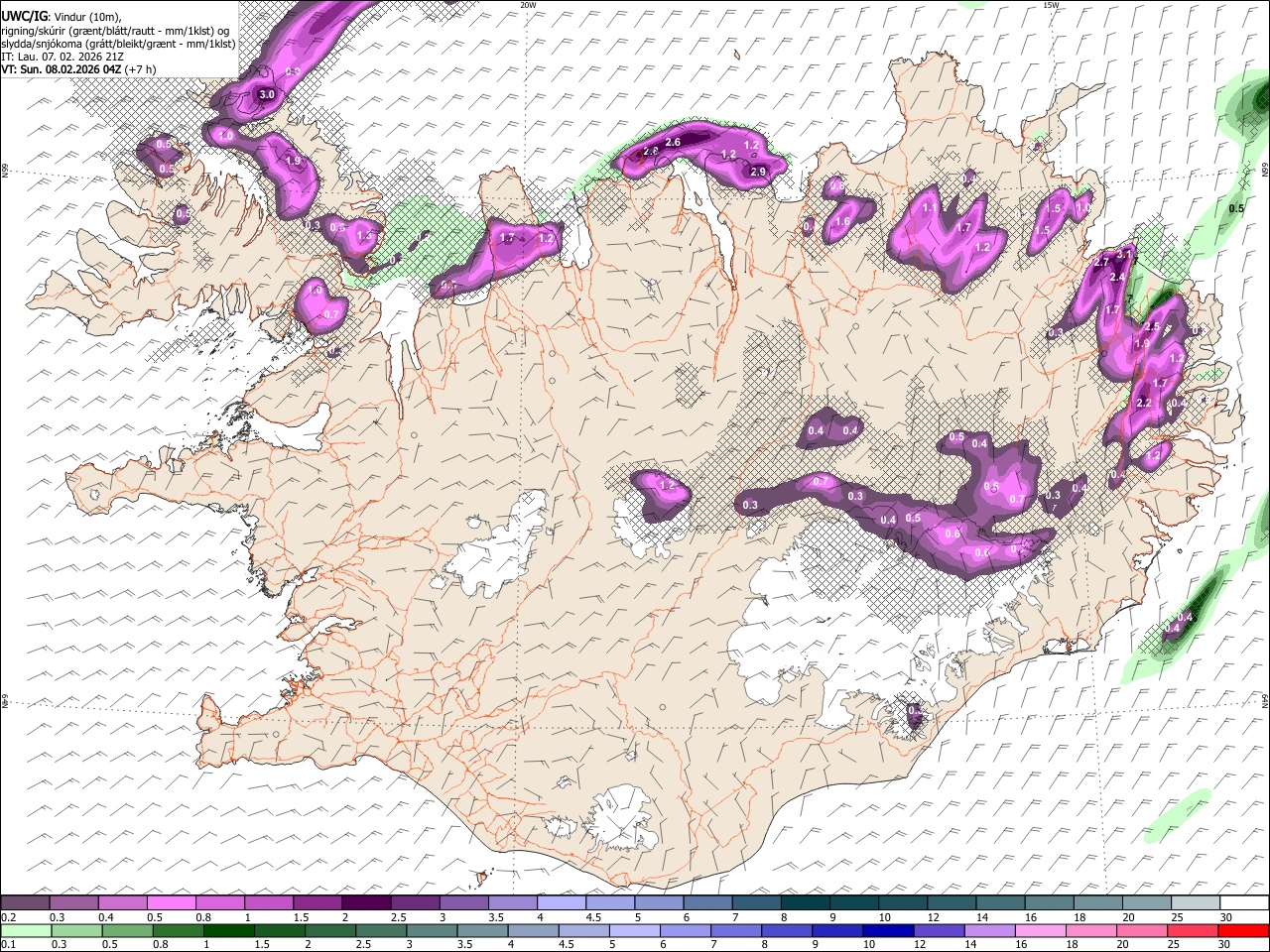Click the palest green swatch starting lower legend
1270x952 pixels.
(25, 931)
